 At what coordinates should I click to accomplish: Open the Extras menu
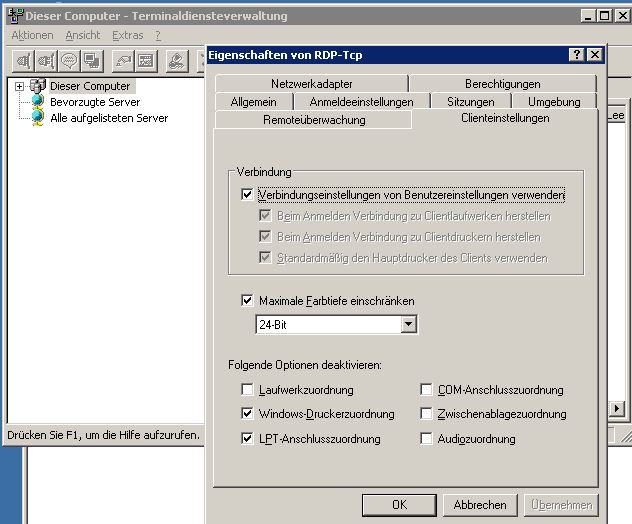pos(128,35)
